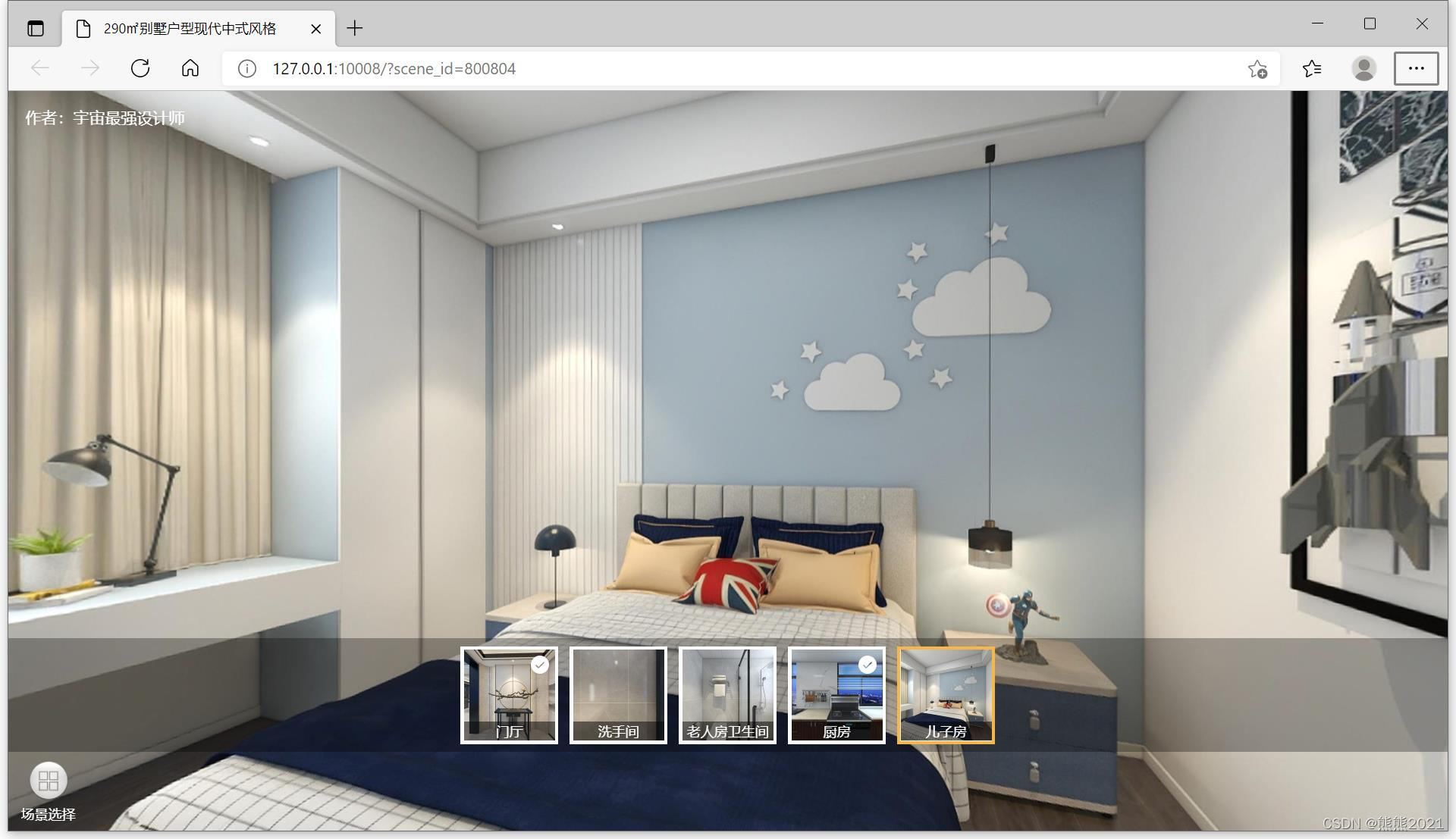Select the highlighted 儿子房 thumbnail
Image resolution: width=1456 pixels, height=839 pixels.
[946, 695]
